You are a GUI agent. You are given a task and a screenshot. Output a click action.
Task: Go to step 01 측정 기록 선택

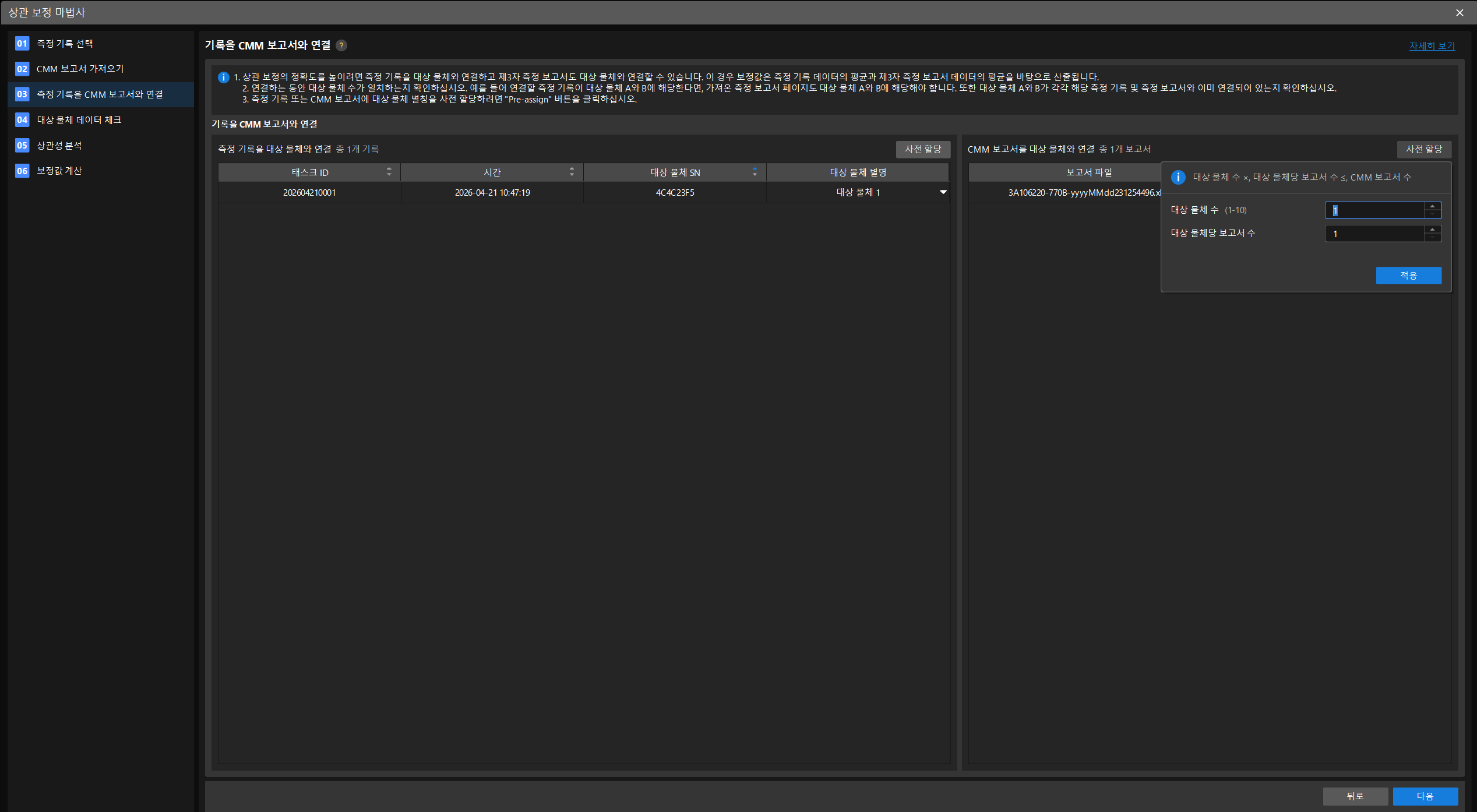coord(100,44)
